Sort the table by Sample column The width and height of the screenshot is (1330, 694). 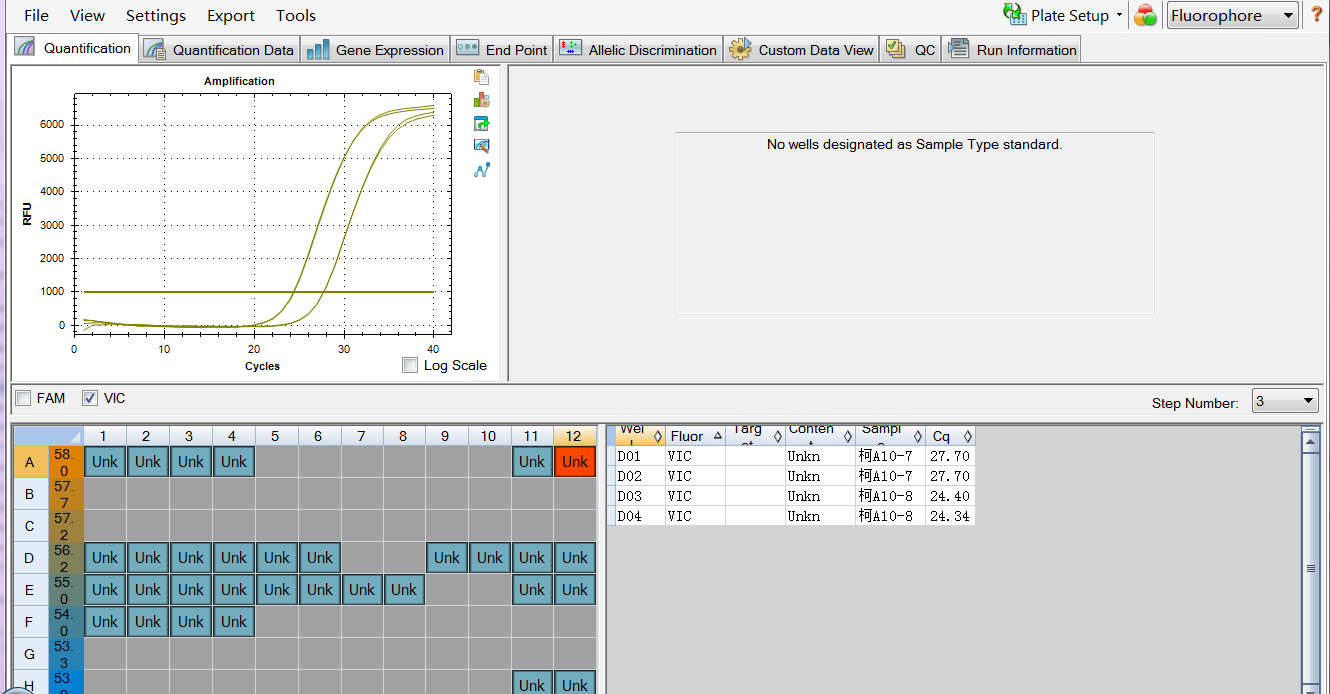pos(890,436)
